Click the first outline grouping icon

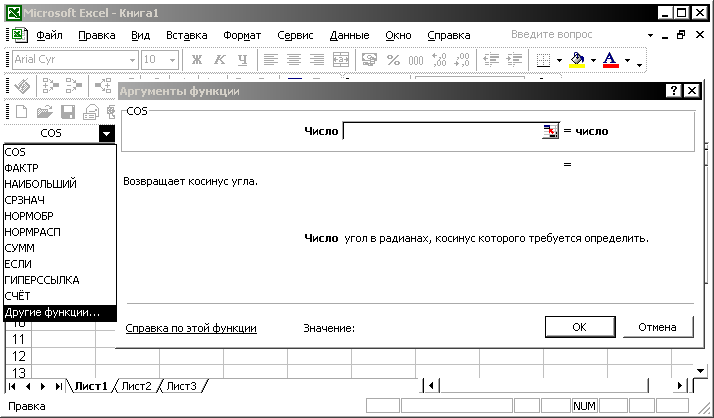(x=51, y=86)
